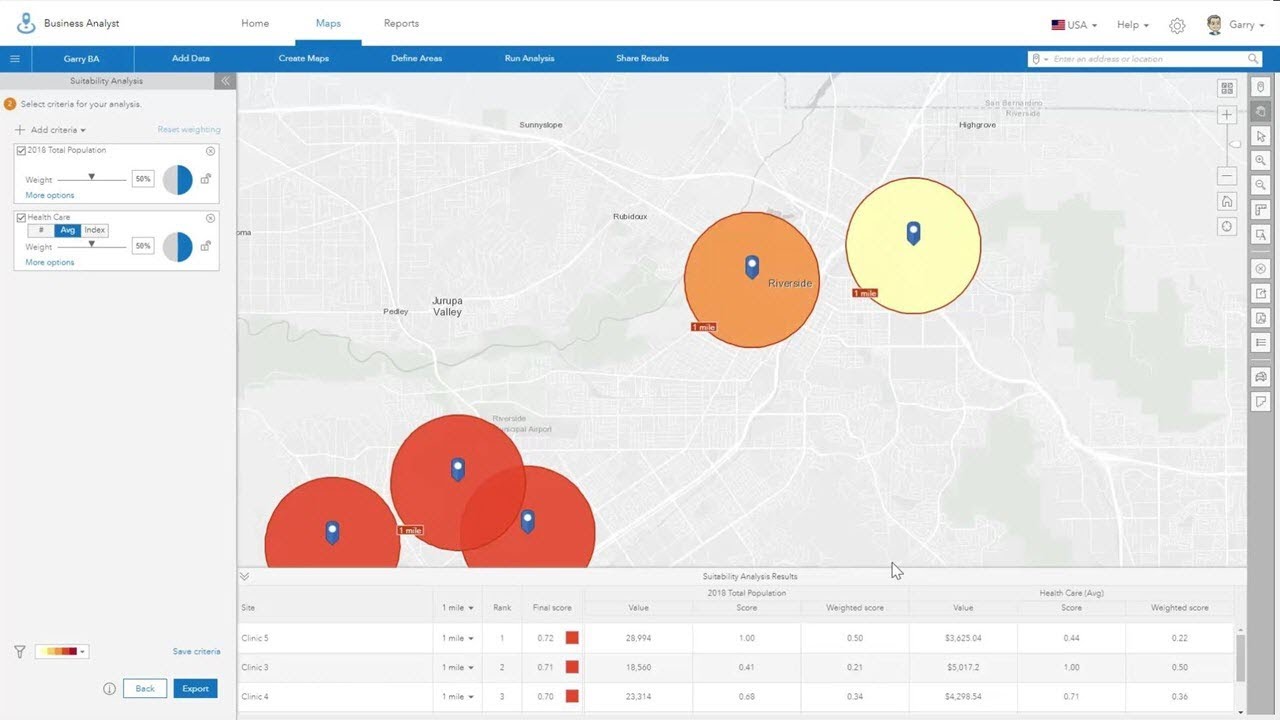Click the pin in the yellow circle
Image resolution: width=1280 pixels, height=720 pixels.
point(913,233)
